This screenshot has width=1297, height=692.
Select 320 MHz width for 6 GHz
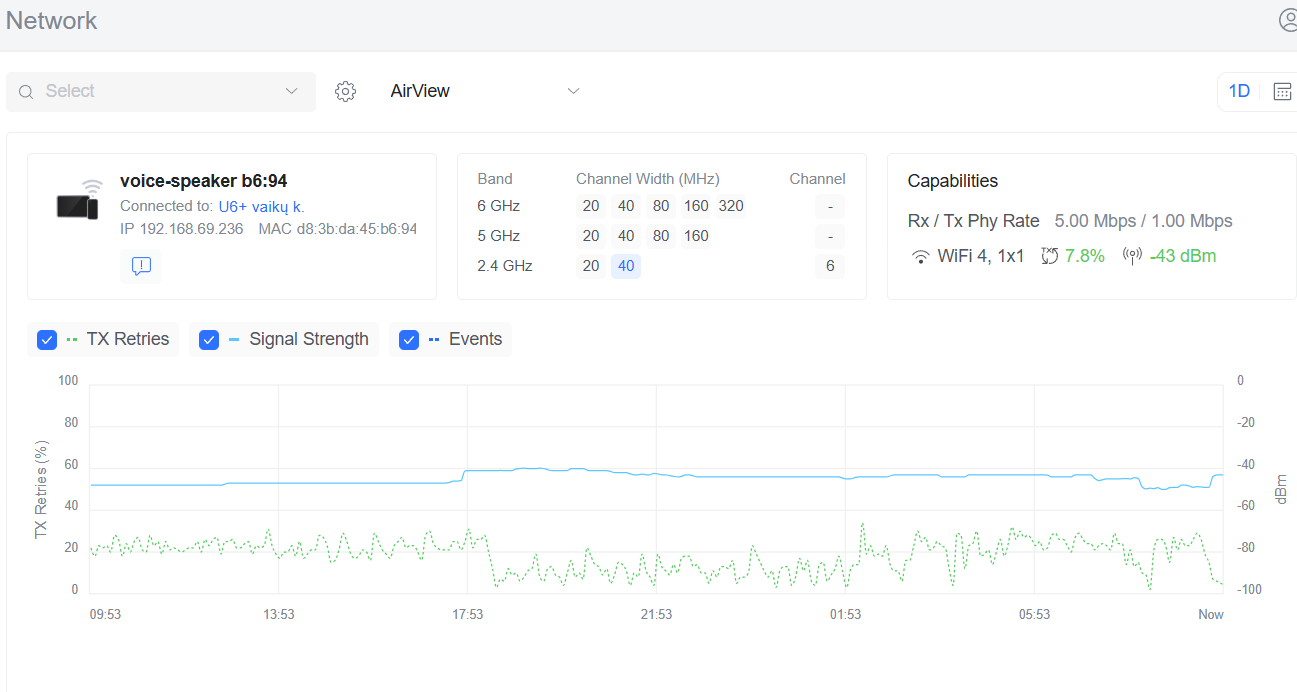(x=731, y=206)
